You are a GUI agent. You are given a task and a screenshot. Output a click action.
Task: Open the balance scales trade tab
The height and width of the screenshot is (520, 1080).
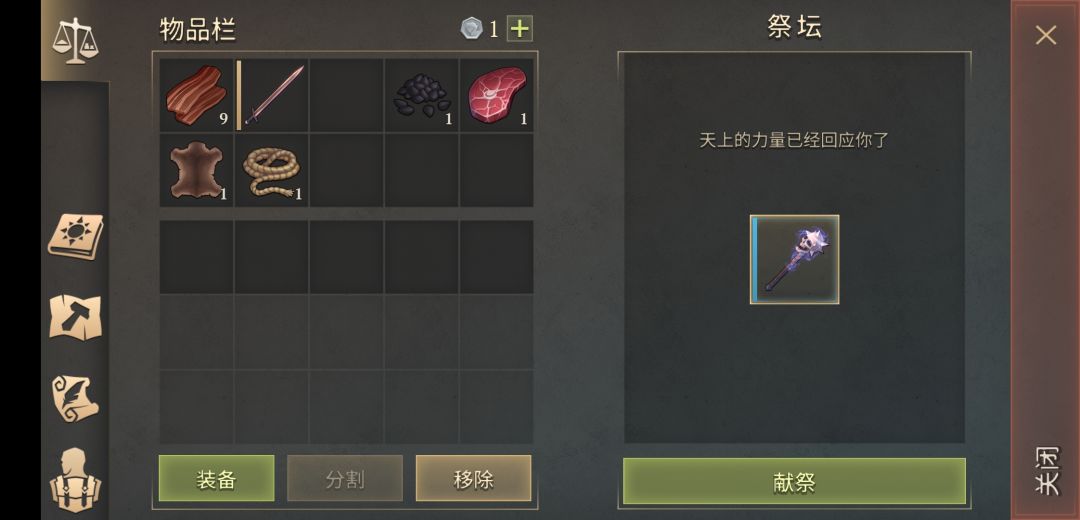[x=75, y=41]
